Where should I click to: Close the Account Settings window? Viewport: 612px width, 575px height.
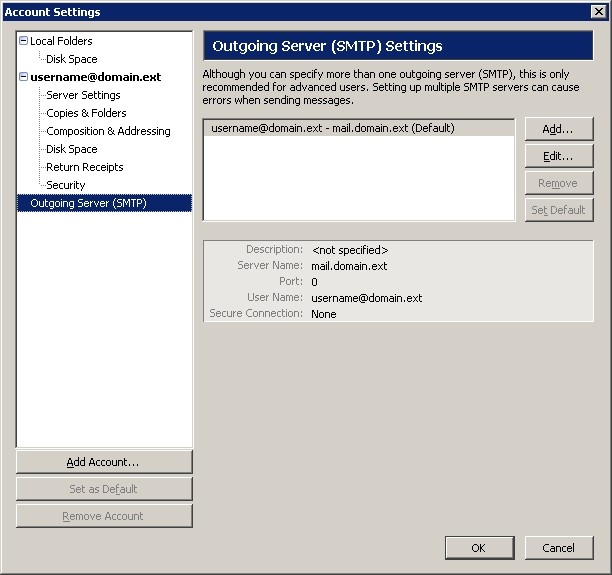click(599, 11)
